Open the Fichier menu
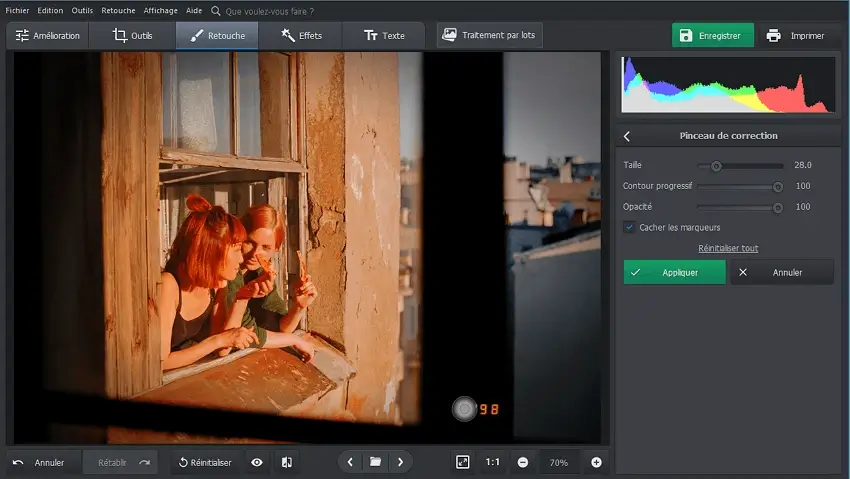Screen dimensions: 850x479 click(17, 10)
